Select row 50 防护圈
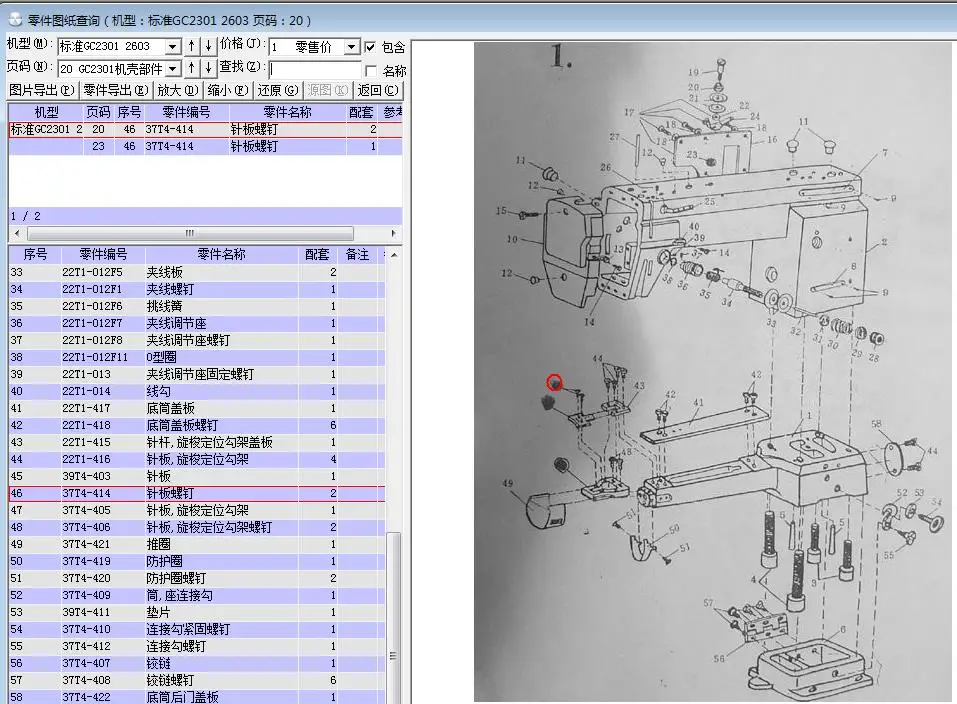 [x=197, y=561]
